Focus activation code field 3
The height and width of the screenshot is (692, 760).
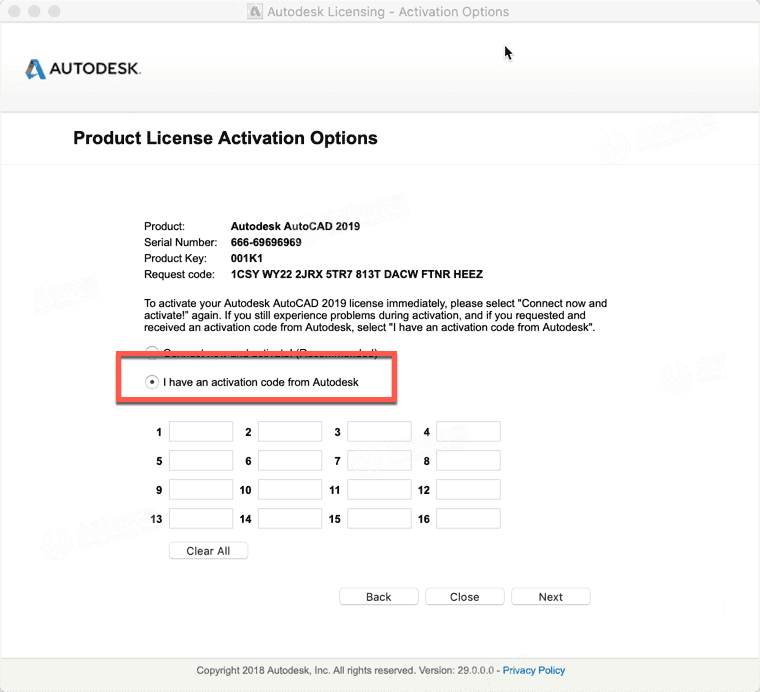pos(379,432)
